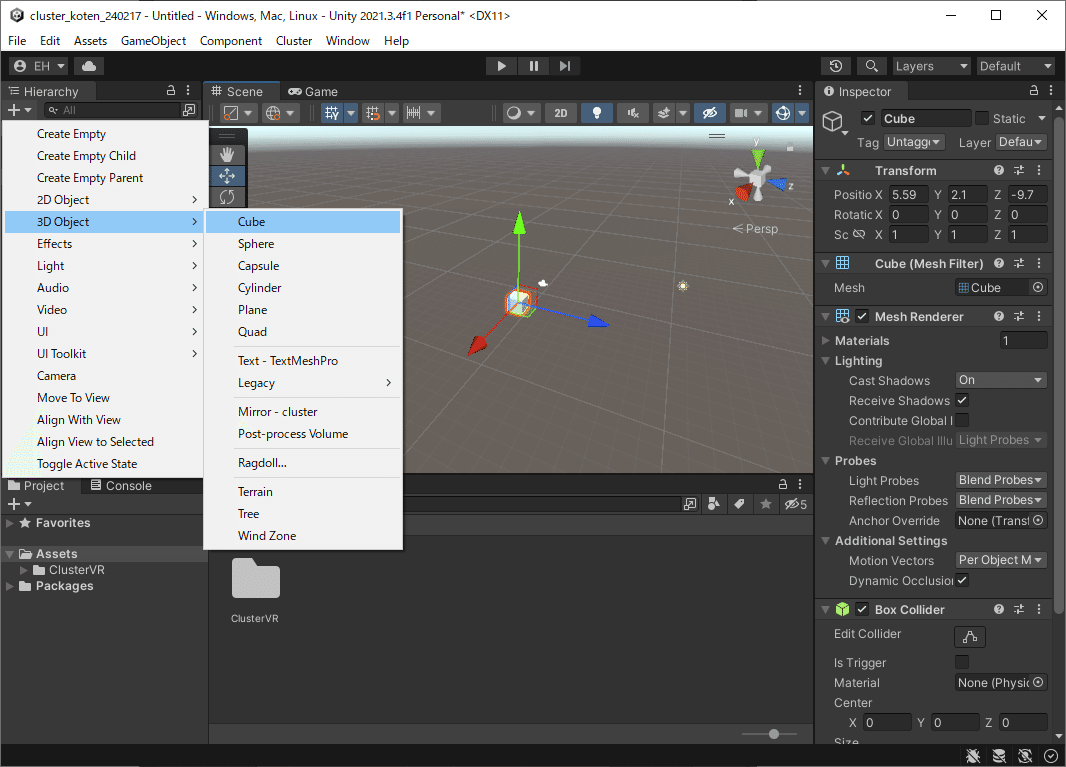
Task: Open the Reflection Probes dropdown
Action: (1001, 500)
